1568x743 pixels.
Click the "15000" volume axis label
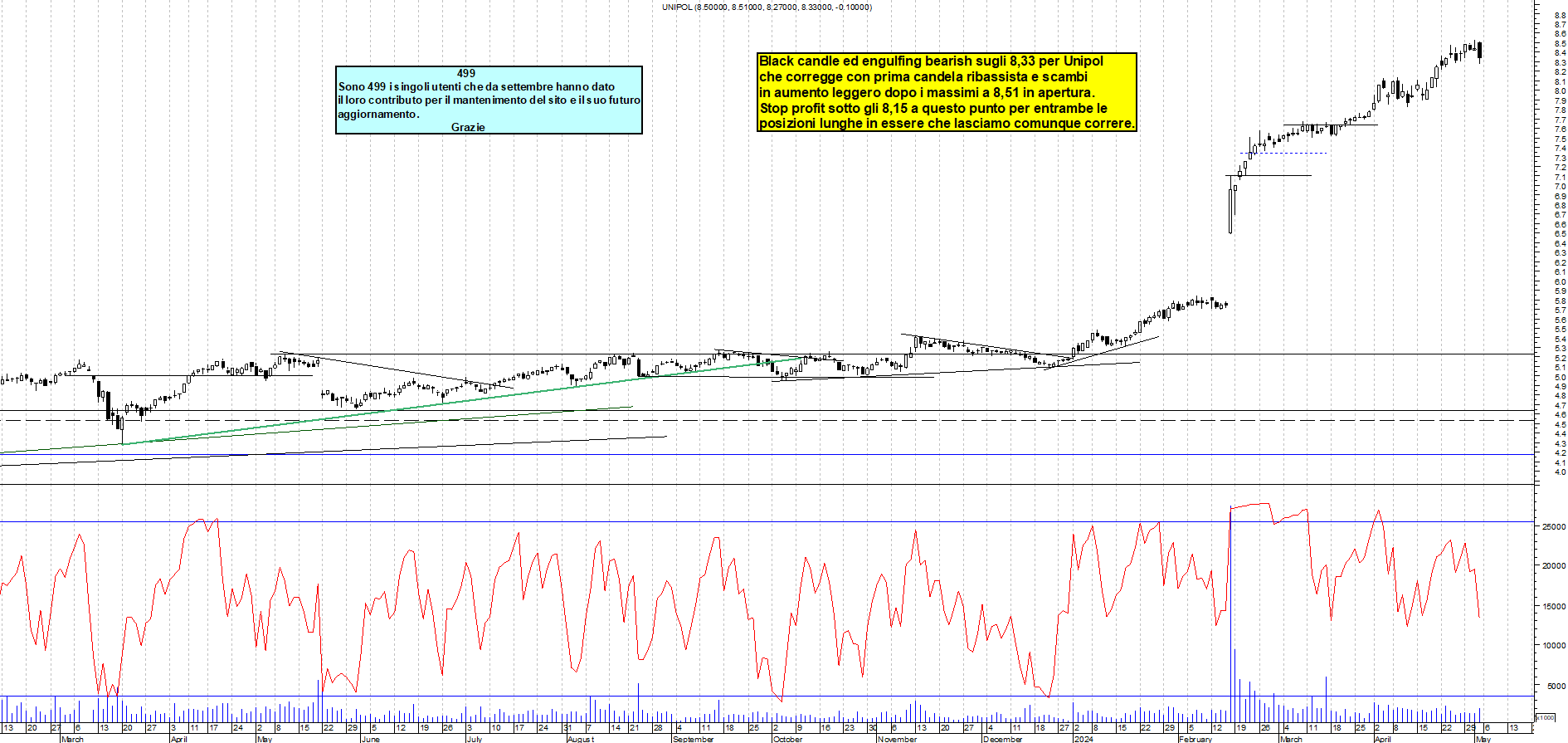1554,606
